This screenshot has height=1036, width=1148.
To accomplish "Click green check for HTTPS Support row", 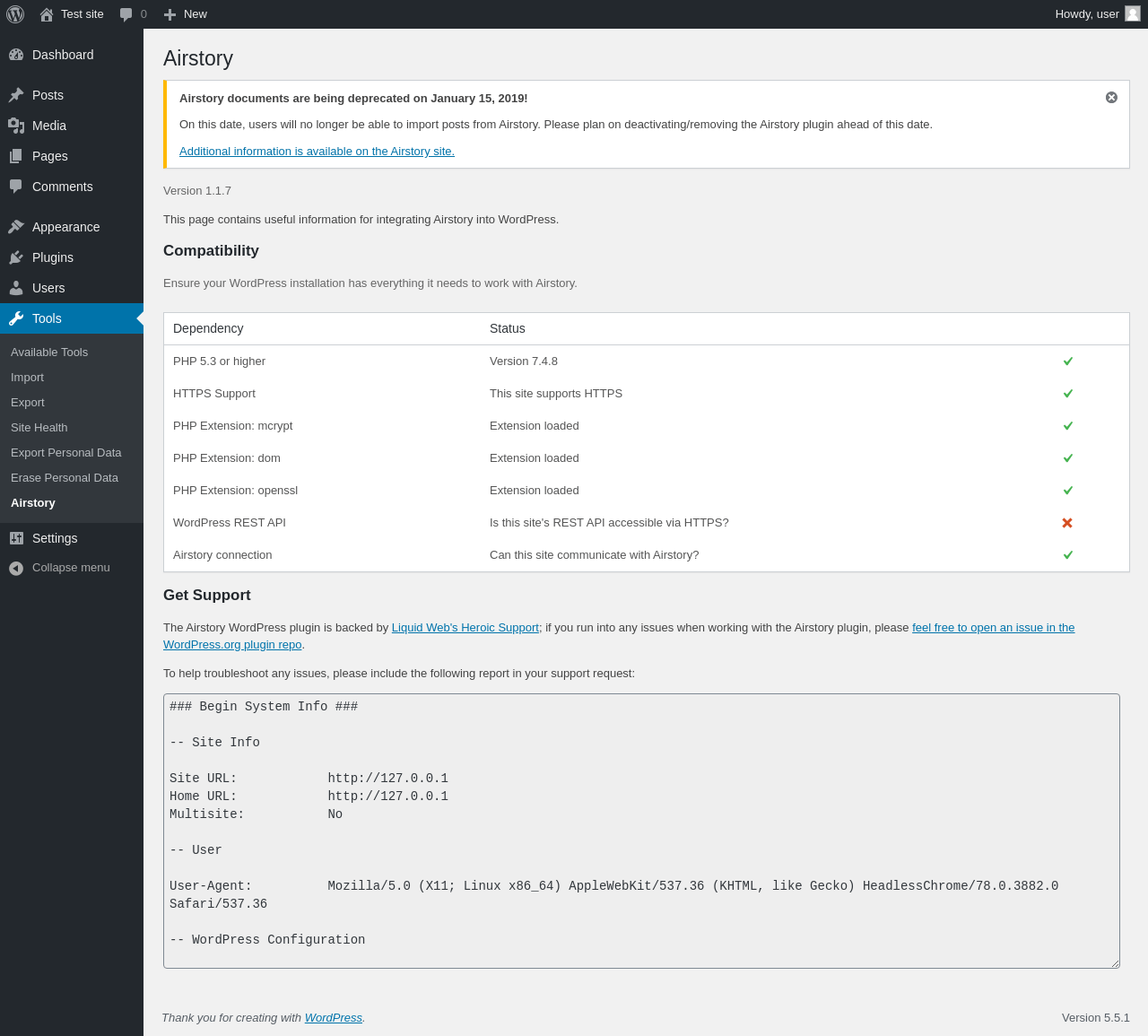I will click(1068, 394).
